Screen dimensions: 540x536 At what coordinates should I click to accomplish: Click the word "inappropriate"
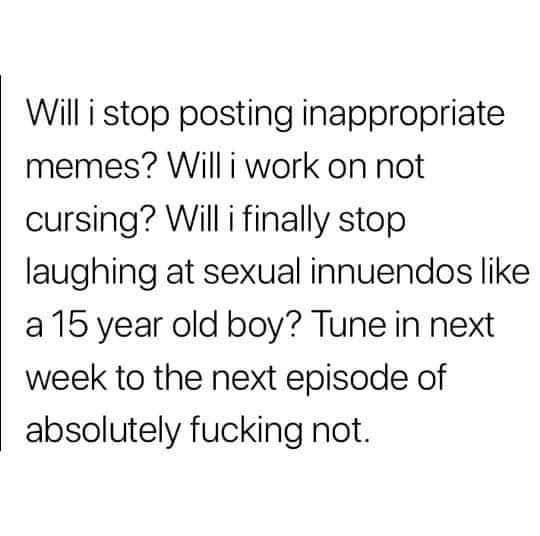pos(404,116)
